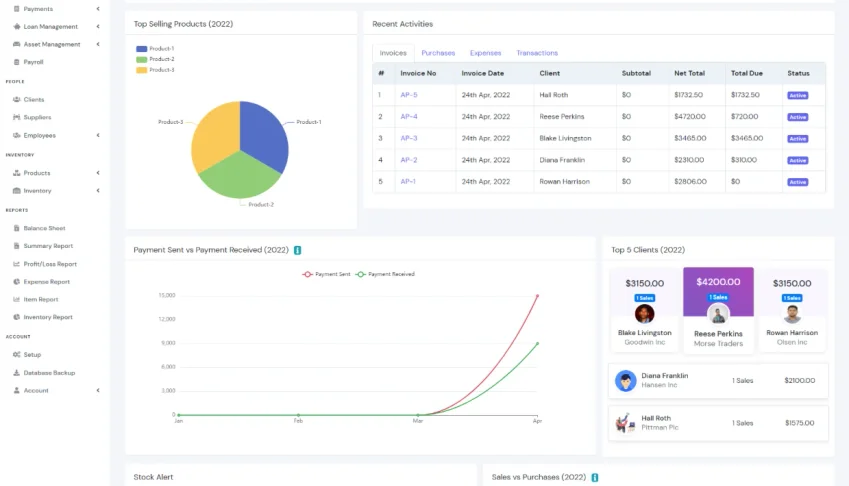Click the Balance Sheet icon

tap(17, 228)
